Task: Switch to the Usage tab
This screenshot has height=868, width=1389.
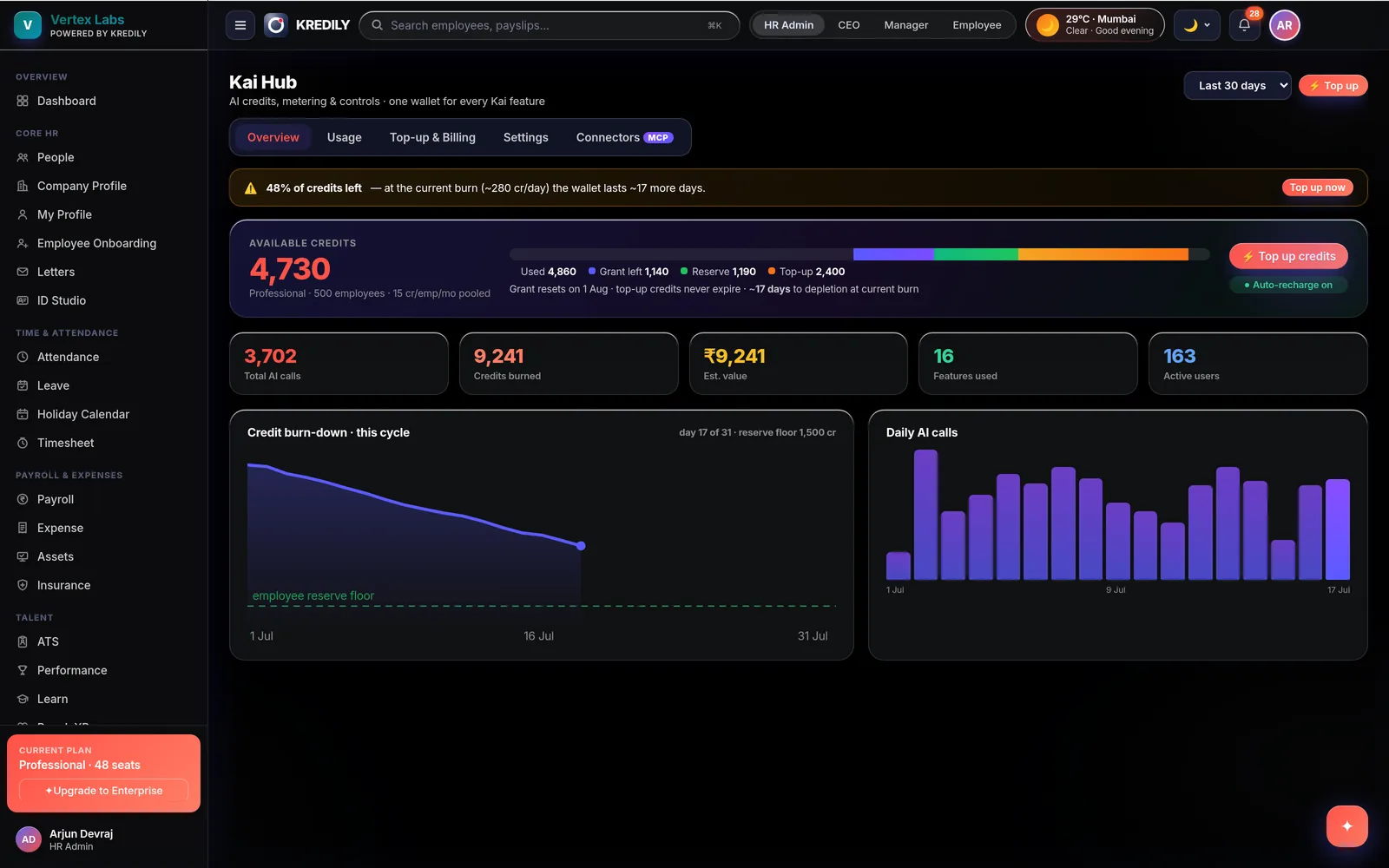Action: tap(345, 137)
